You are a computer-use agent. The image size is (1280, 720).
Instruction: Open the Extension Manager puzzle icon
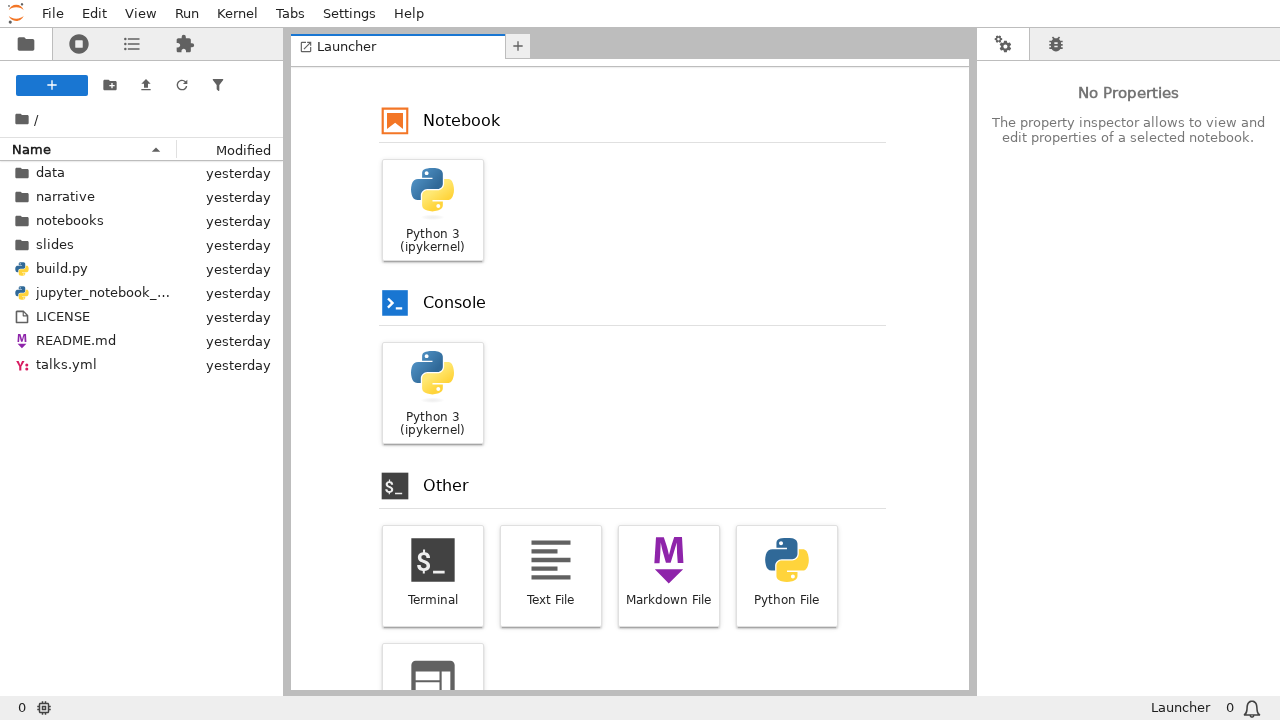pyautogui.click(x=185, y=44)
